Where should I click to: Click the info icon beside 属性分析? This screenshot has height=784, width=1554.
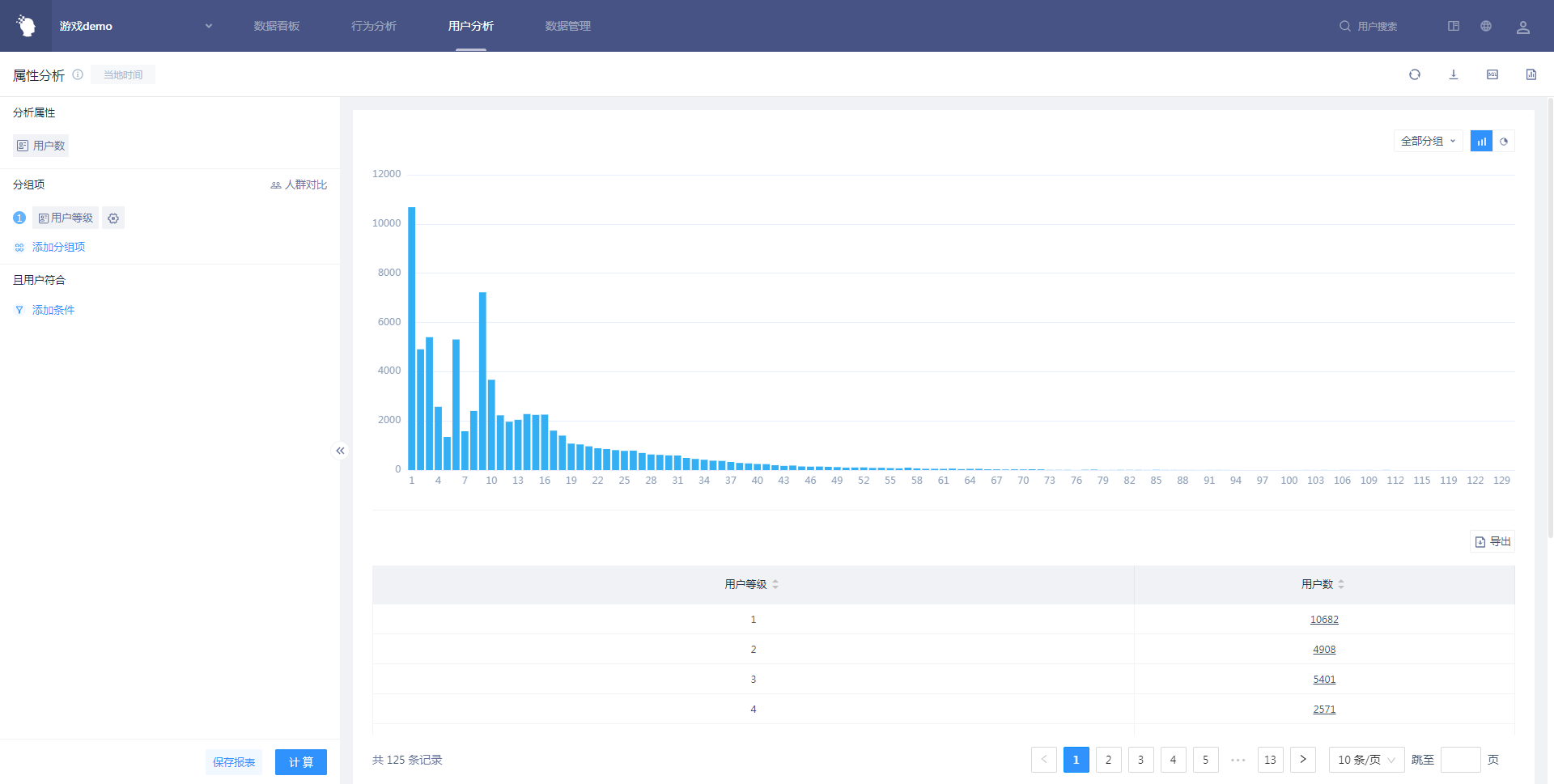tap(78, 74)
